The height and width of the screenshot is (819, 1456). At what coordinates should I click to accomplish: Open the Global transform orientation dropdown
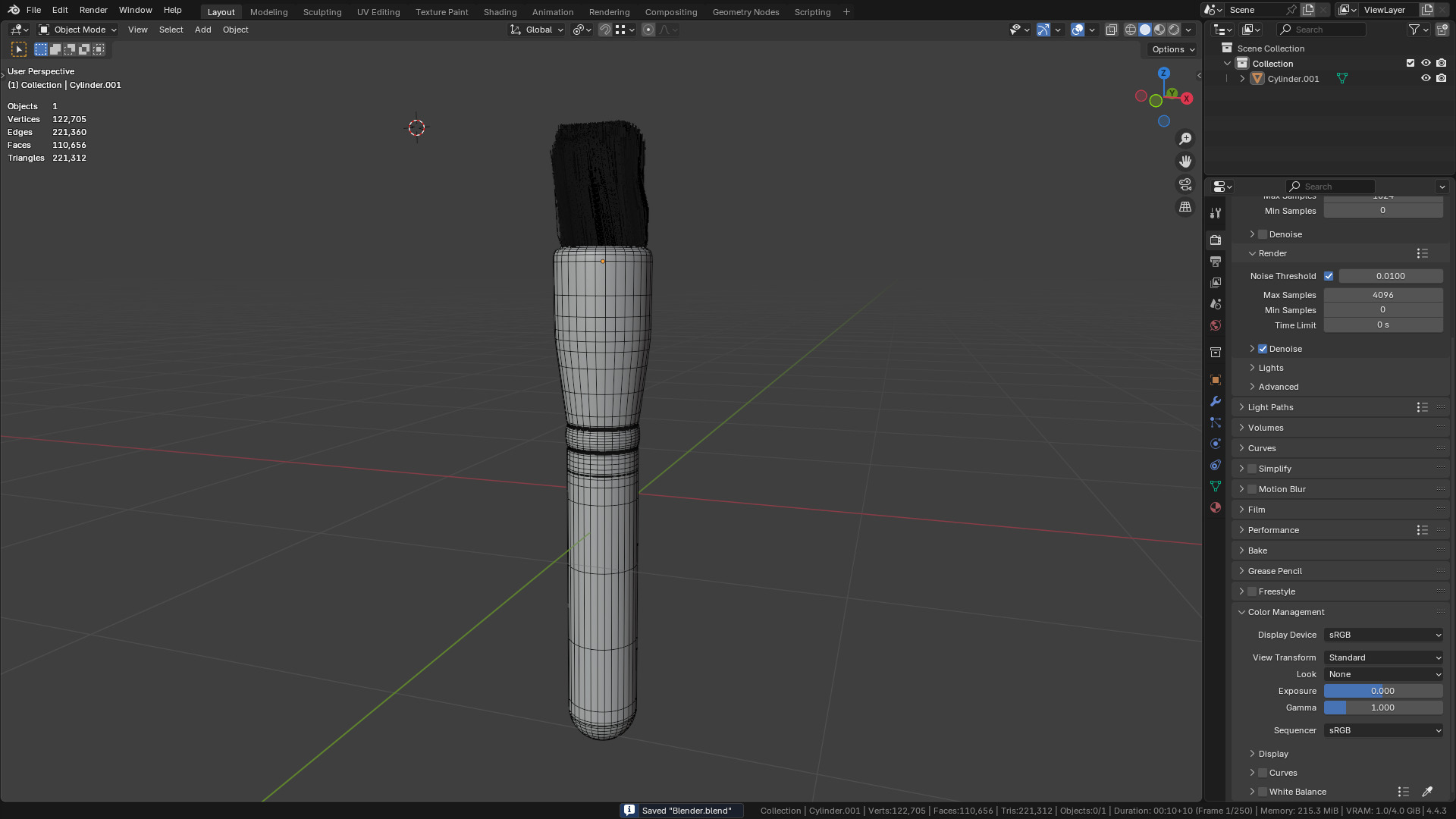538,30
